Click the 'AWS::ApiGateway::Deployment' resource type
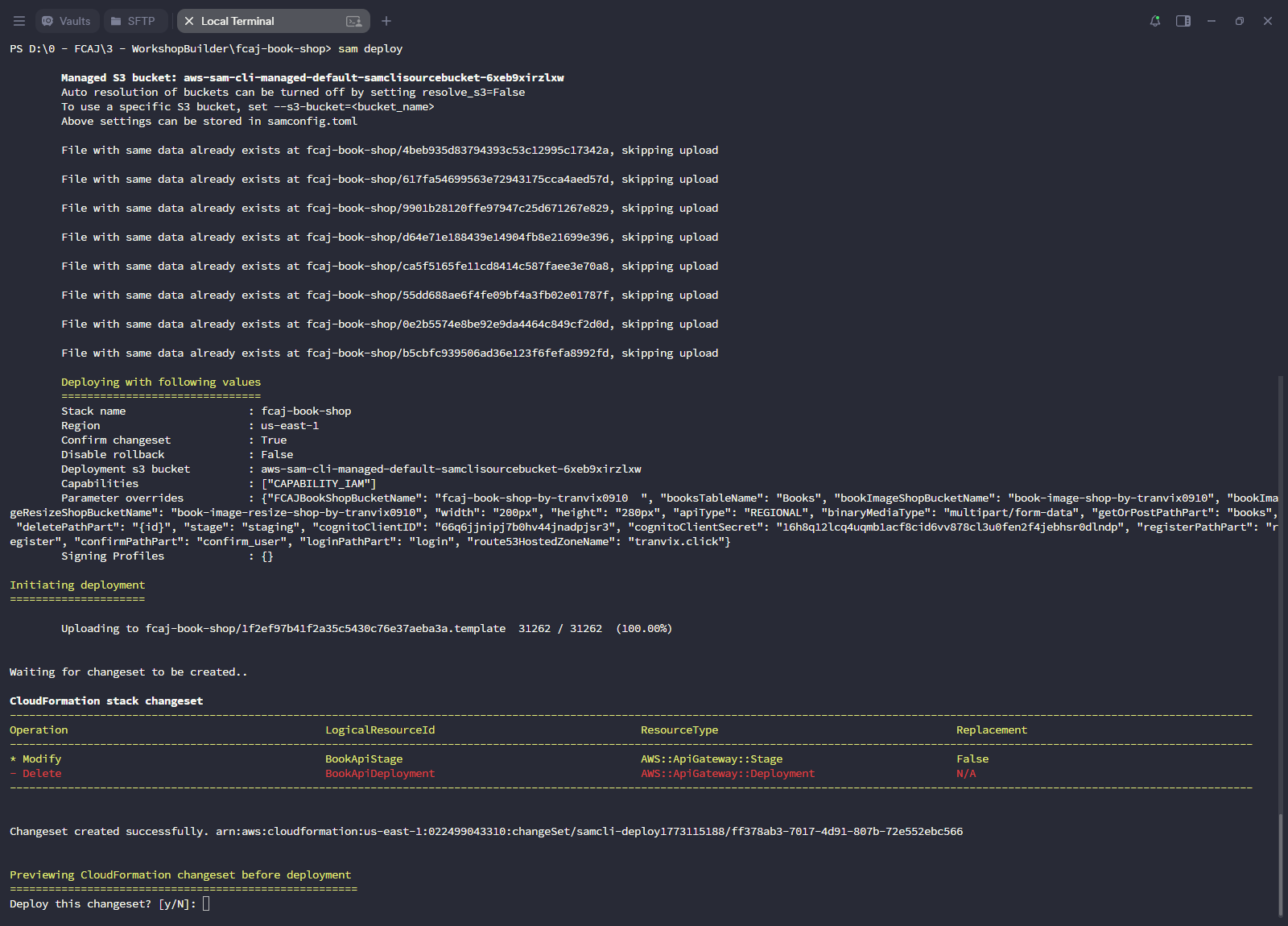Screen dimensions: 1288x926 coord(728,773)
